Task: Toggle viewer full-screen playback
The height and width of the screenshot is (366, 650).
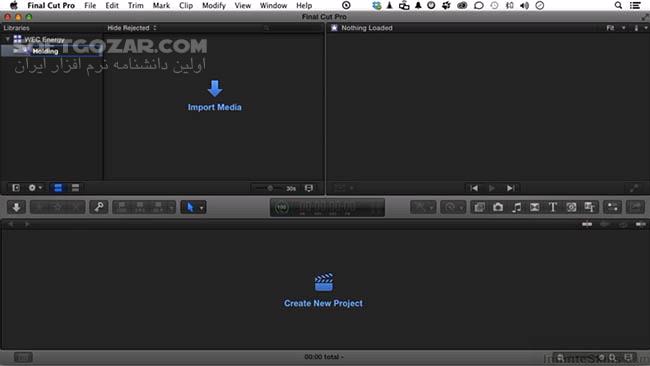Action: pyautogui.click(x=634, y=188)
